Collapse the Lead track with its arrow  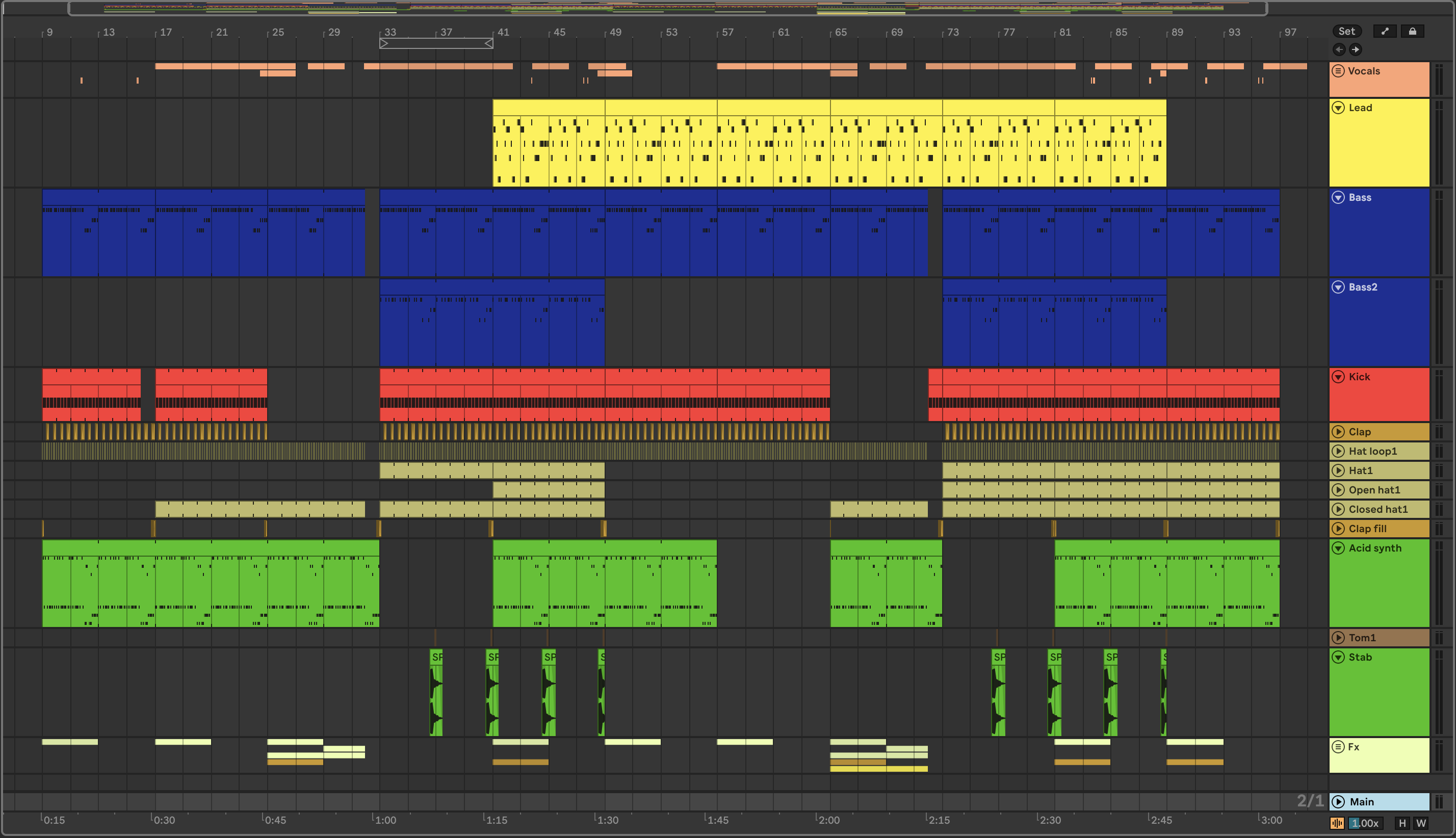click(1339, 108)
